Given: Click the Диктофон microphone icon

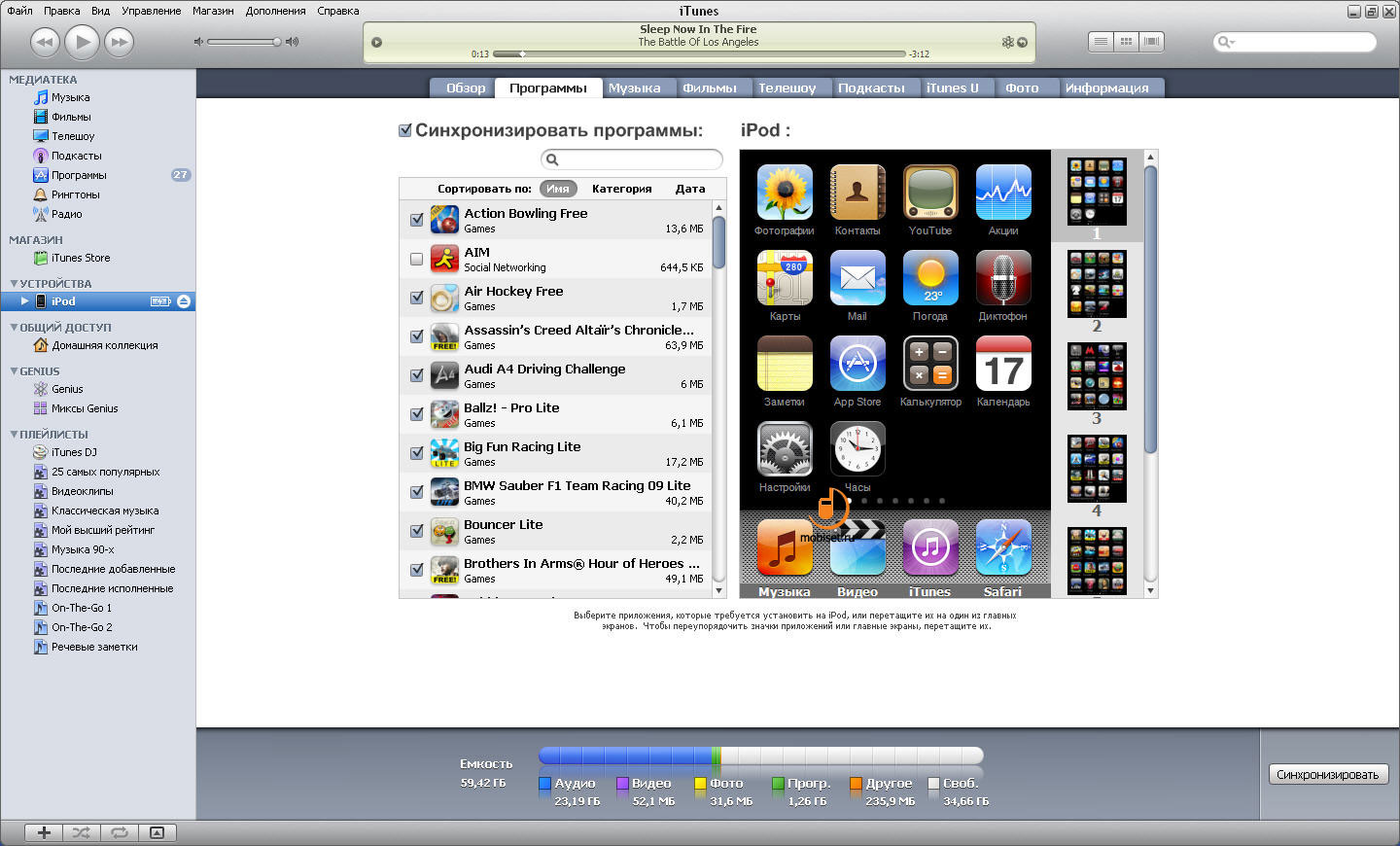Looking at the screenshot, I should click(x=1003, y=278).
